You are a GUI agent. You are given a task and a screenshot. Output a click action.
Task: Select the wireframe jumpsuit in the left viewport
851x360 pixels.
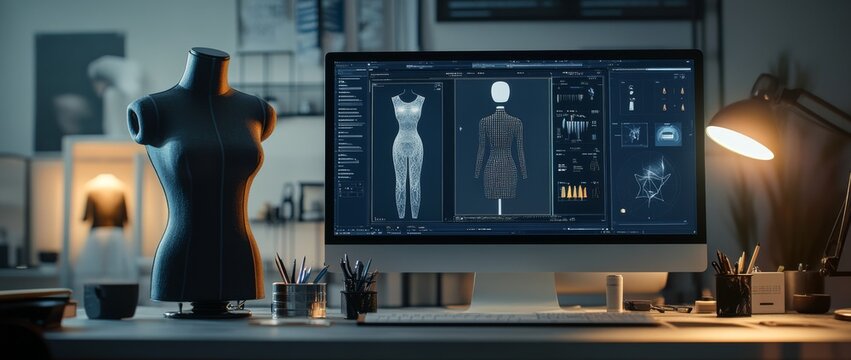(408, 155)
